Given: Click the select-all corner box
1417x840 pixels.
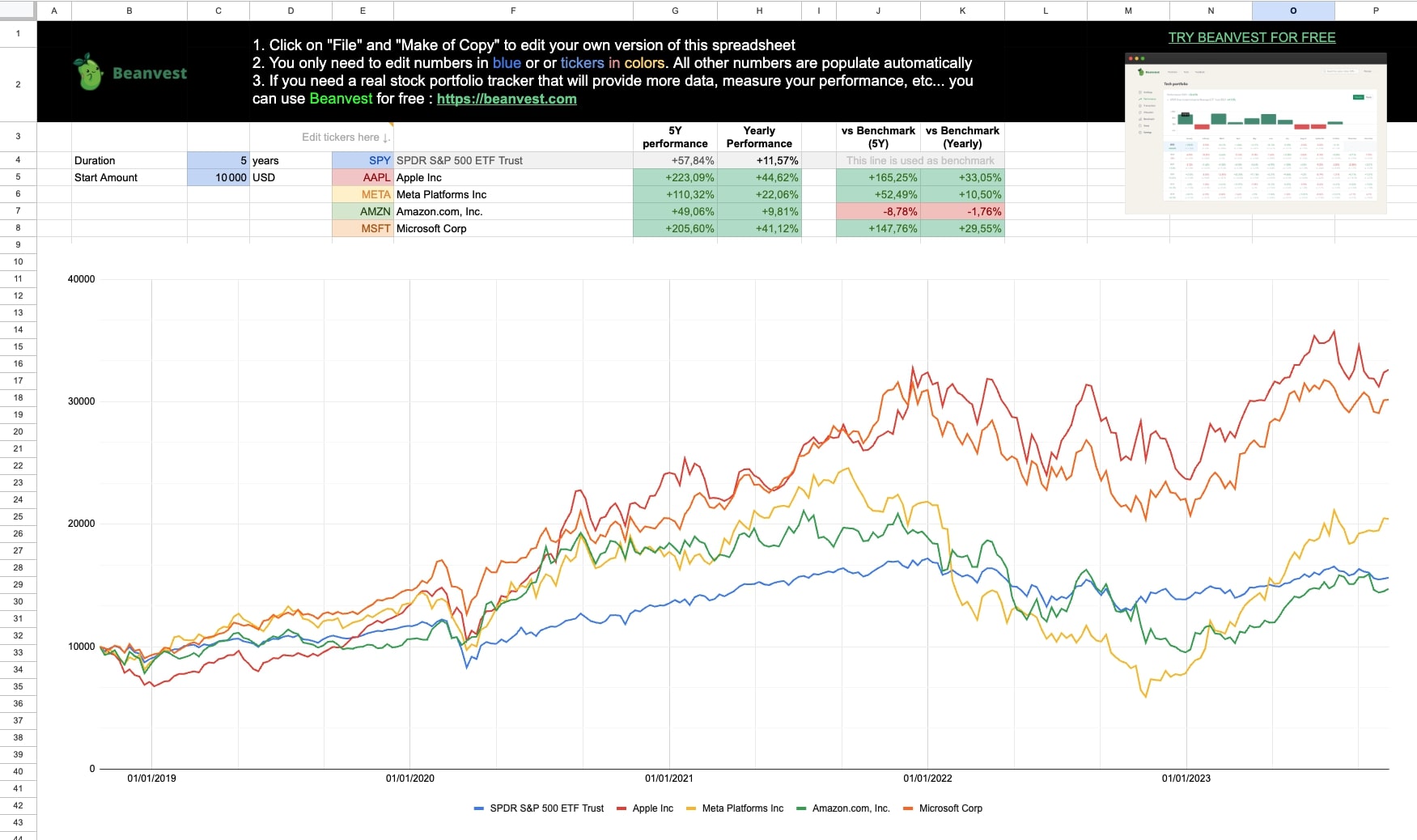Looking at the screenshot, I should click(18, 11).
